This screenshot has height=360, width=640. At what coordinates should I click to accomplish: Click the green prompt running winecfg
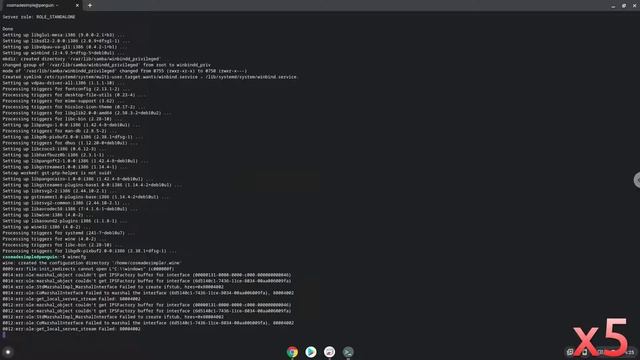click(x=44, y=257)
